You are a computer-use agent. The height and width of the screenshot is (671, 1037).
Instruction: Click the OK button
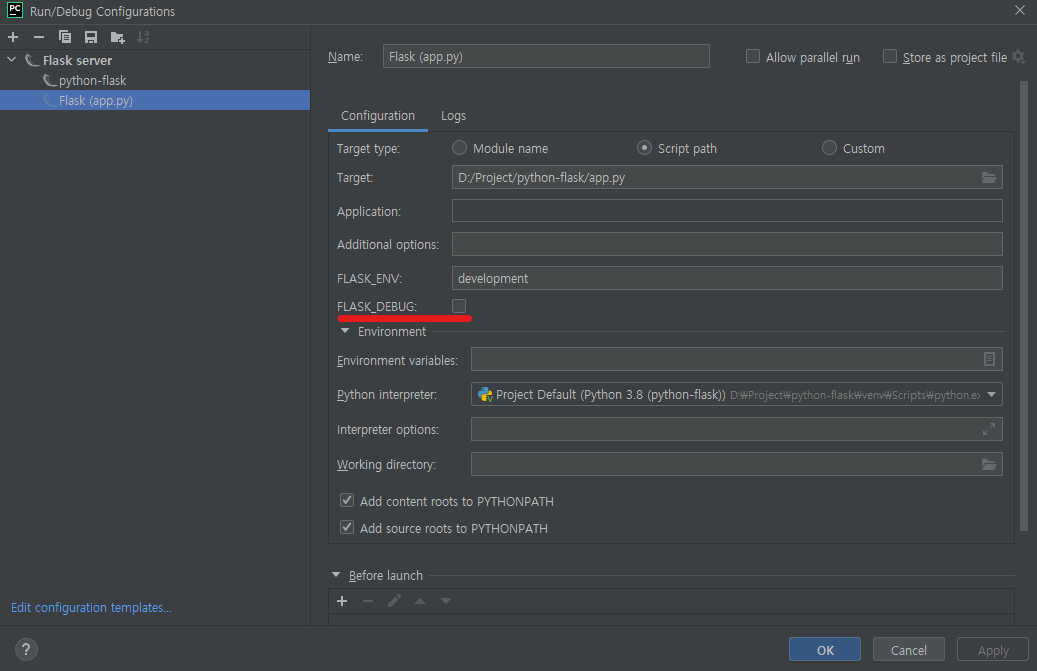click(x=825, y=650)
